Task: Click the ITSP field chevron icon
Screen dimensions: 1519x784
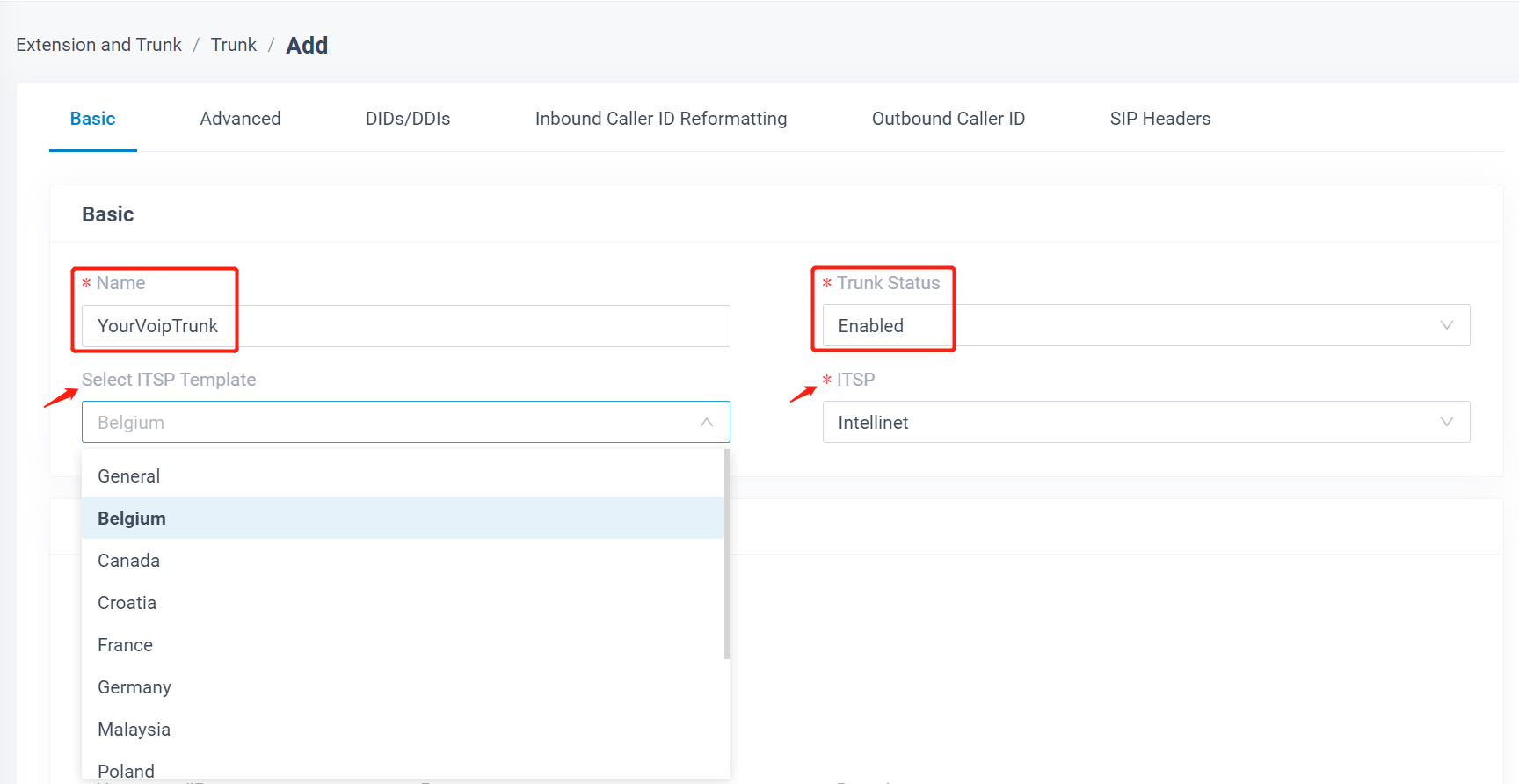Action: [x=1446, y=423]
